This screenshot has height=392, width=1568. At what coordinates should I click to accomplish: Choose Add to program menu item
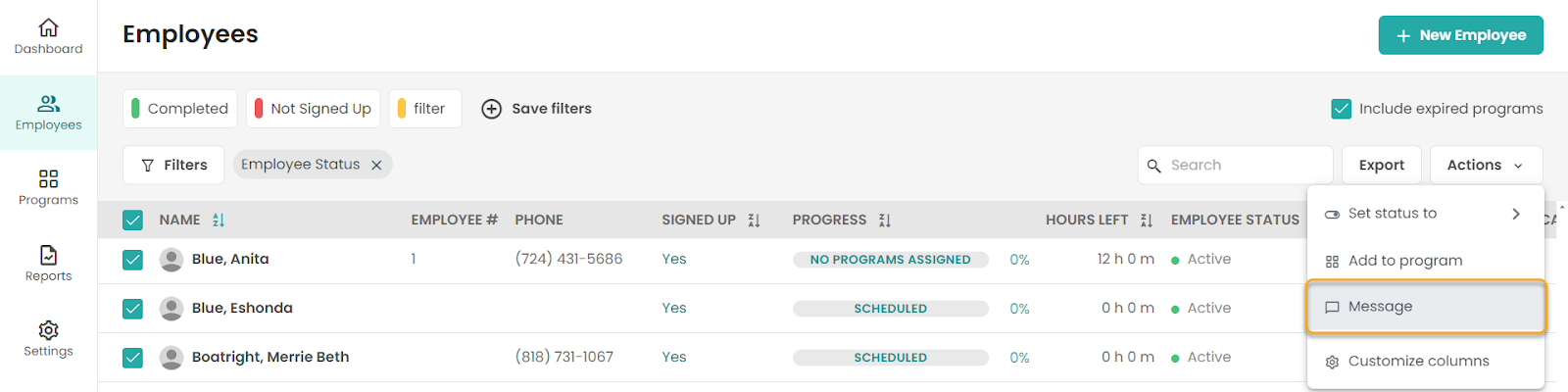click(1425, 261)
